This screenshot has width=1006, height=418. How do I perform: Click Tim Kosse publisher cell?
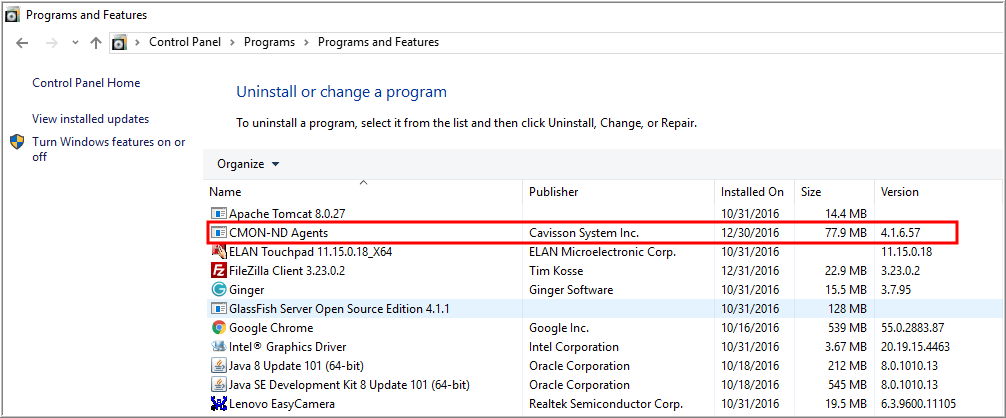pyautogui.click(x=555, y=271)
